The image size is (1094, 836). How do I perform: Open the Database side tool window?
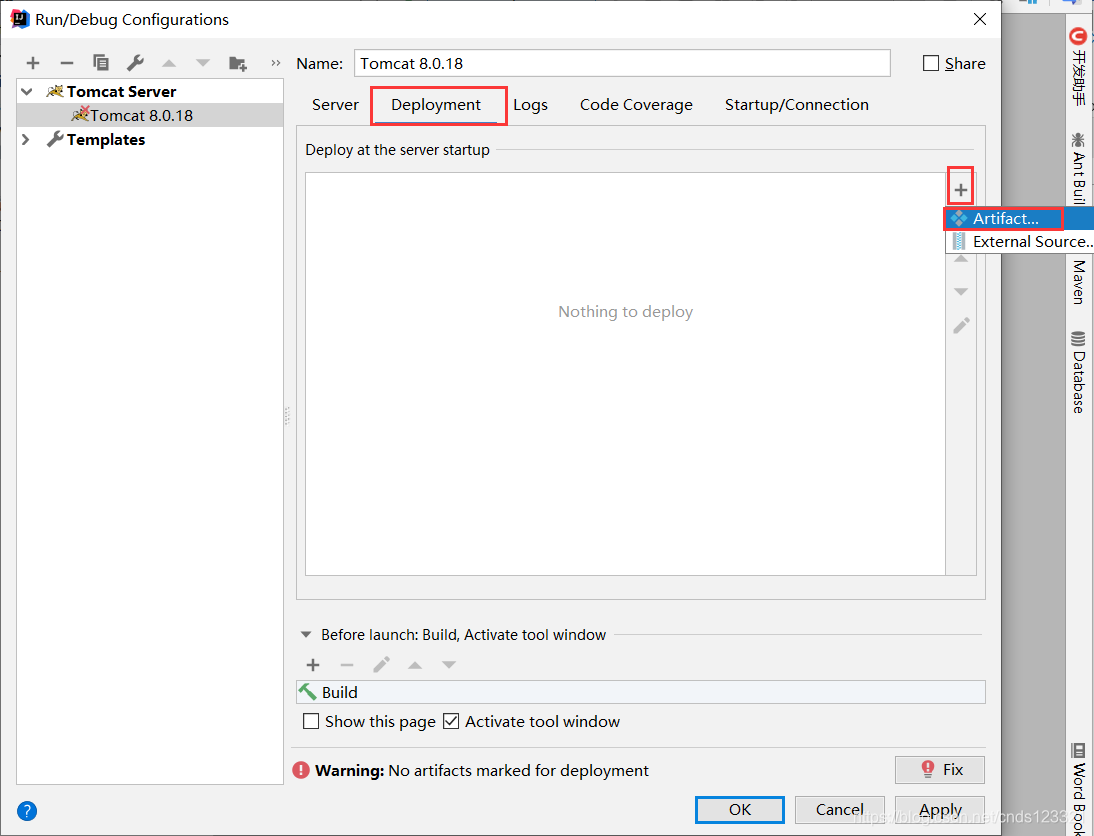[x=1079, y=372]
